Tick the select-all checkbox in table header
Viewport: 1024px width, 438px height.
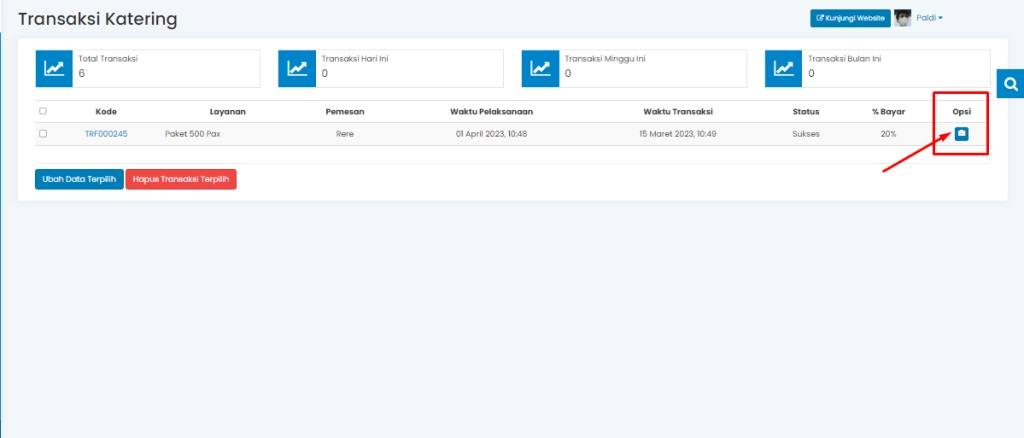coord(43,111)
